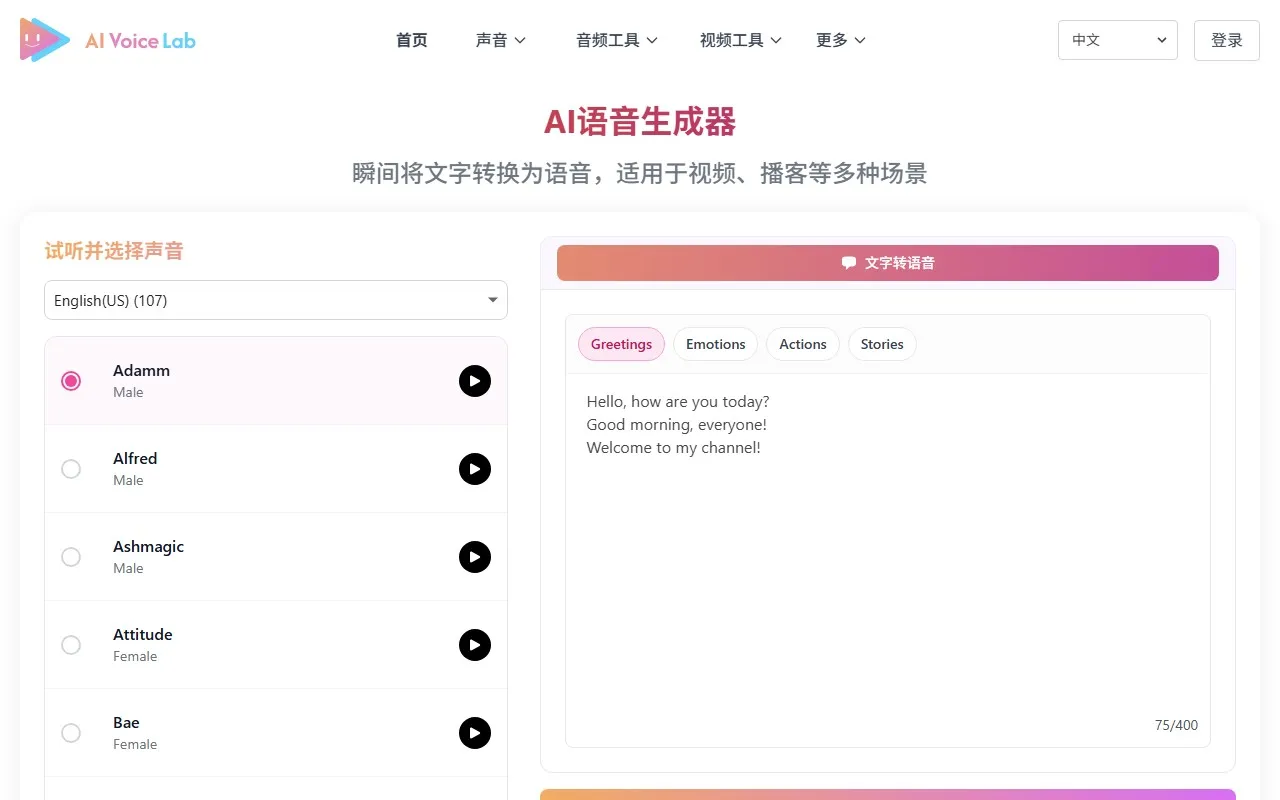Open the English(US) voice language dropdown
The width and height of the screenshot is (1280, 800).
coord(276,300)
